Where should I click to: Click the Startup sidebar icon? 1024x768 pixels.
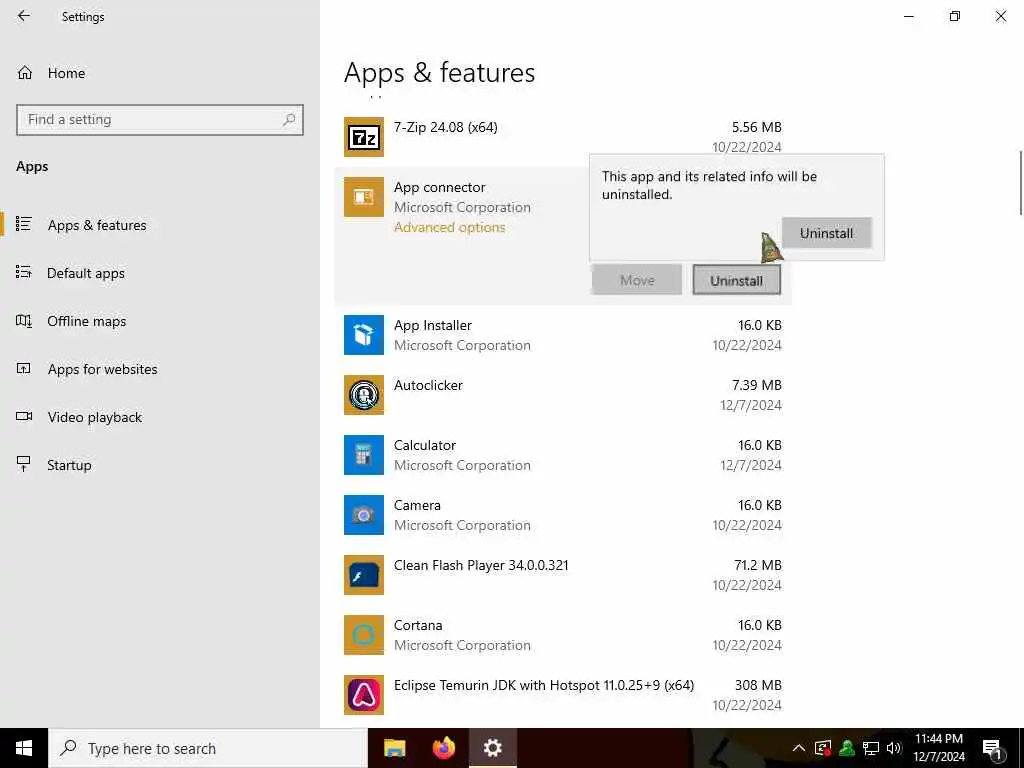click(24, 464)
